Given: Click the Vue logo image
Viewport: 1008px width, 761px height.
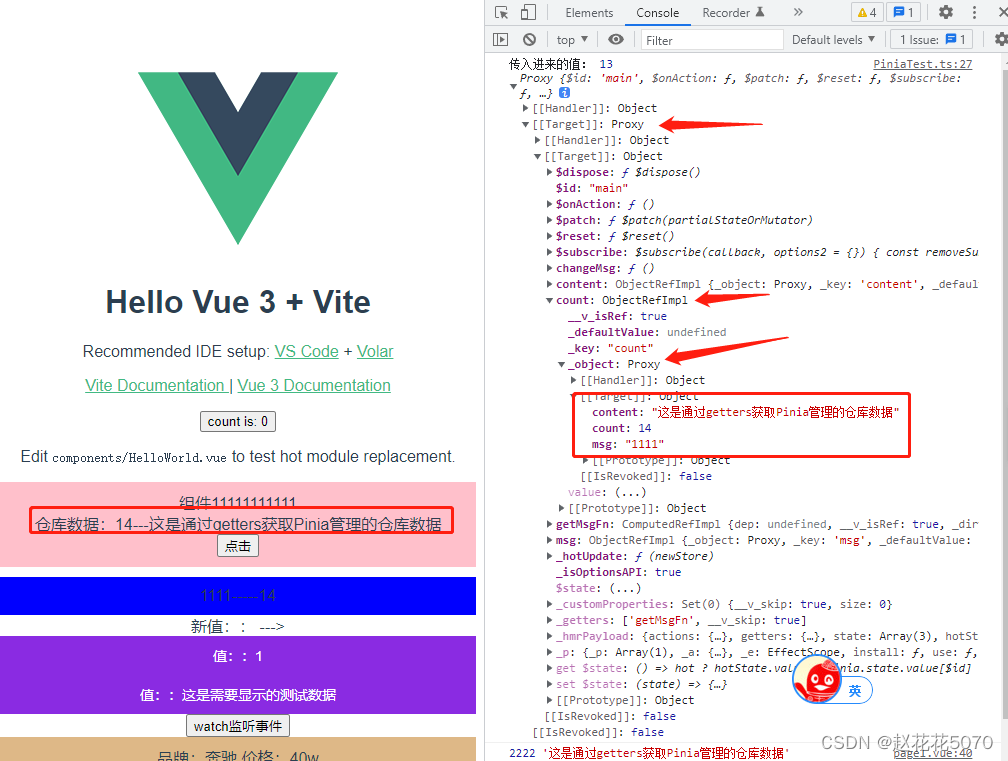Looking at the screenshot, I should 238,158.
